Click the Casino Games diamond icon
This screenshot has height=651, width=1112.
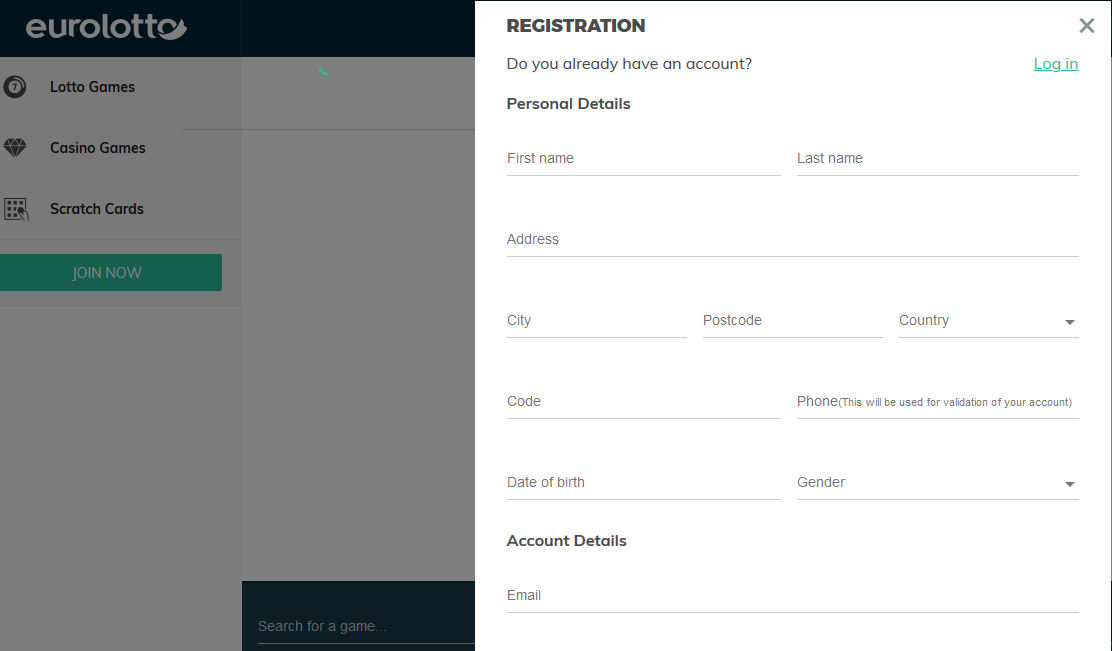click(x=15, y=148)
